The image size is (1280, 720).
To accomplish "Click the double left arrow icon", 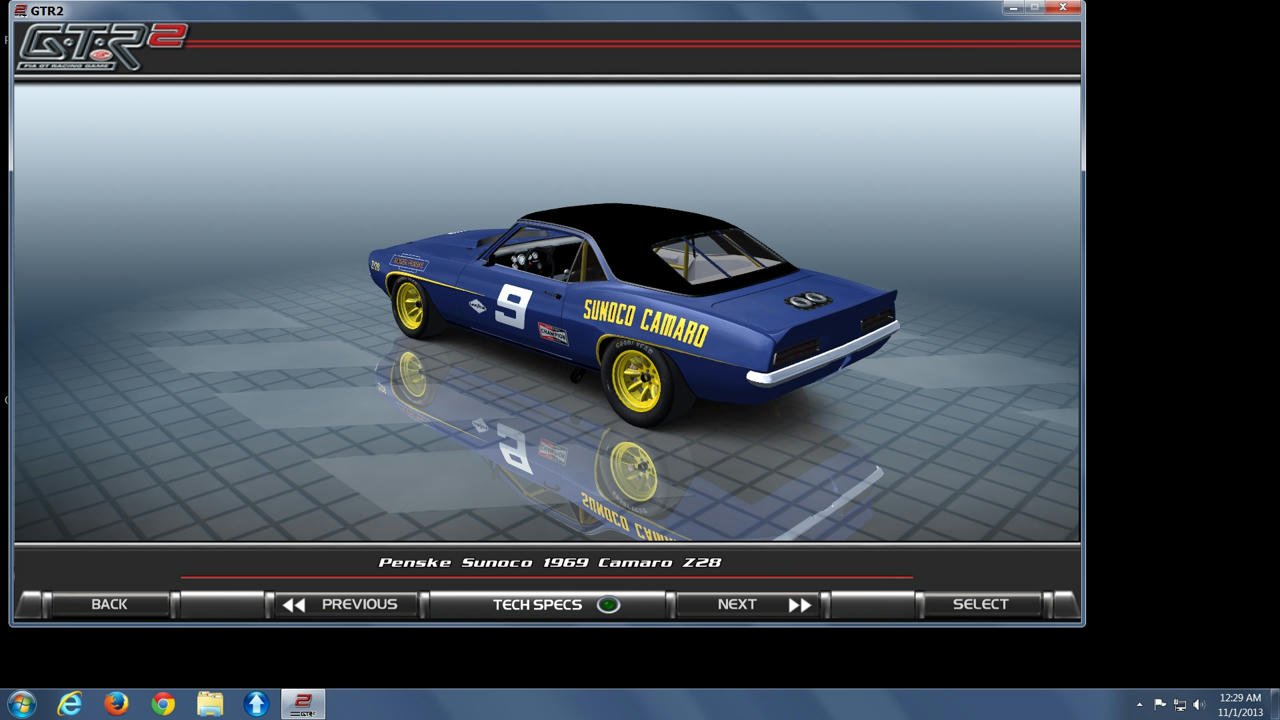I will point(293,605).
